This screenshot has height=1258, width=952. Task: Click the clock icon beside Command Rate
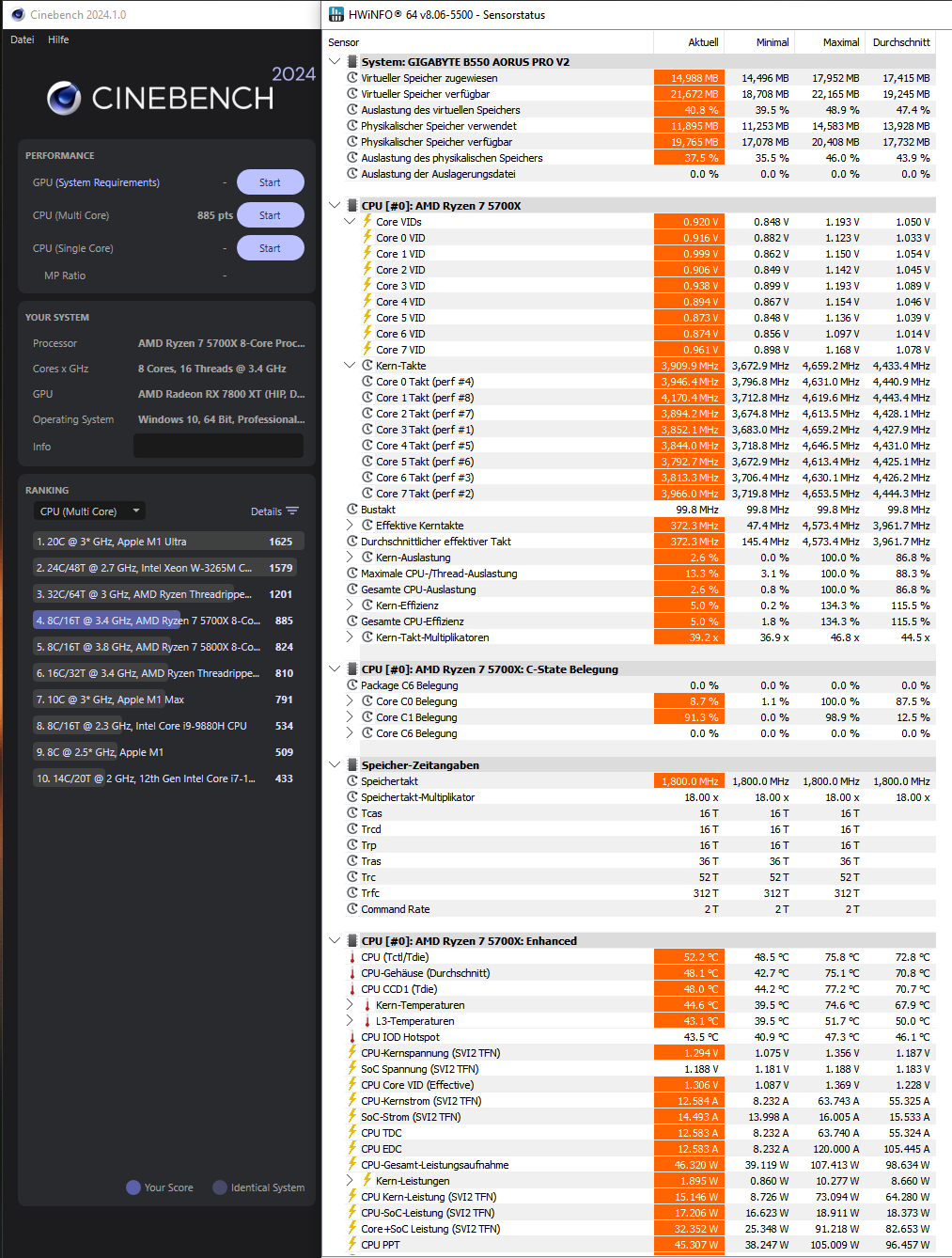click(x=352, y=909)
